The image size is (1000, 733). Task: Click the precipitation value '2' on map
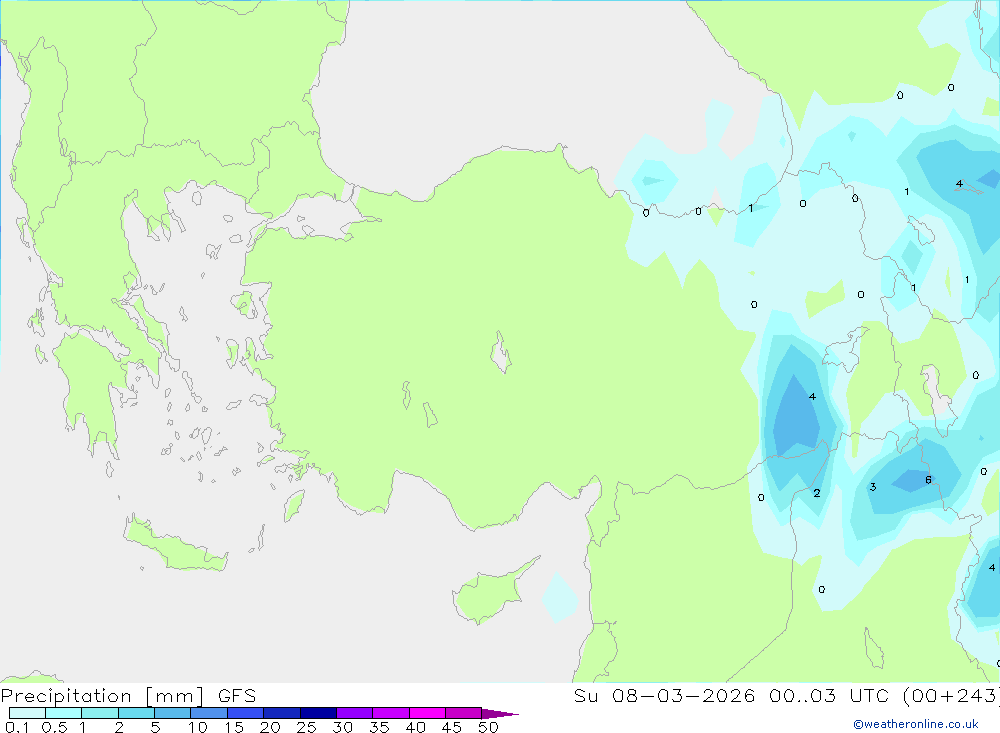point(817,493)
